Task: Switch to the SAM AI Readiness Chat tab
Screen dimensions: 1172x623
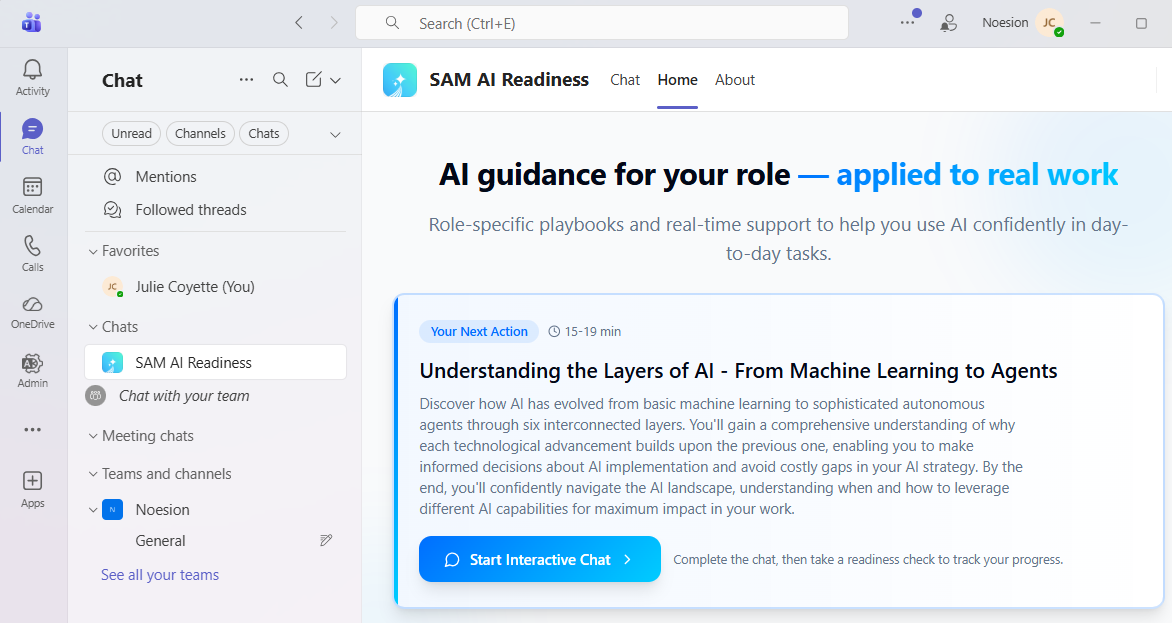Action: point(625,80)
